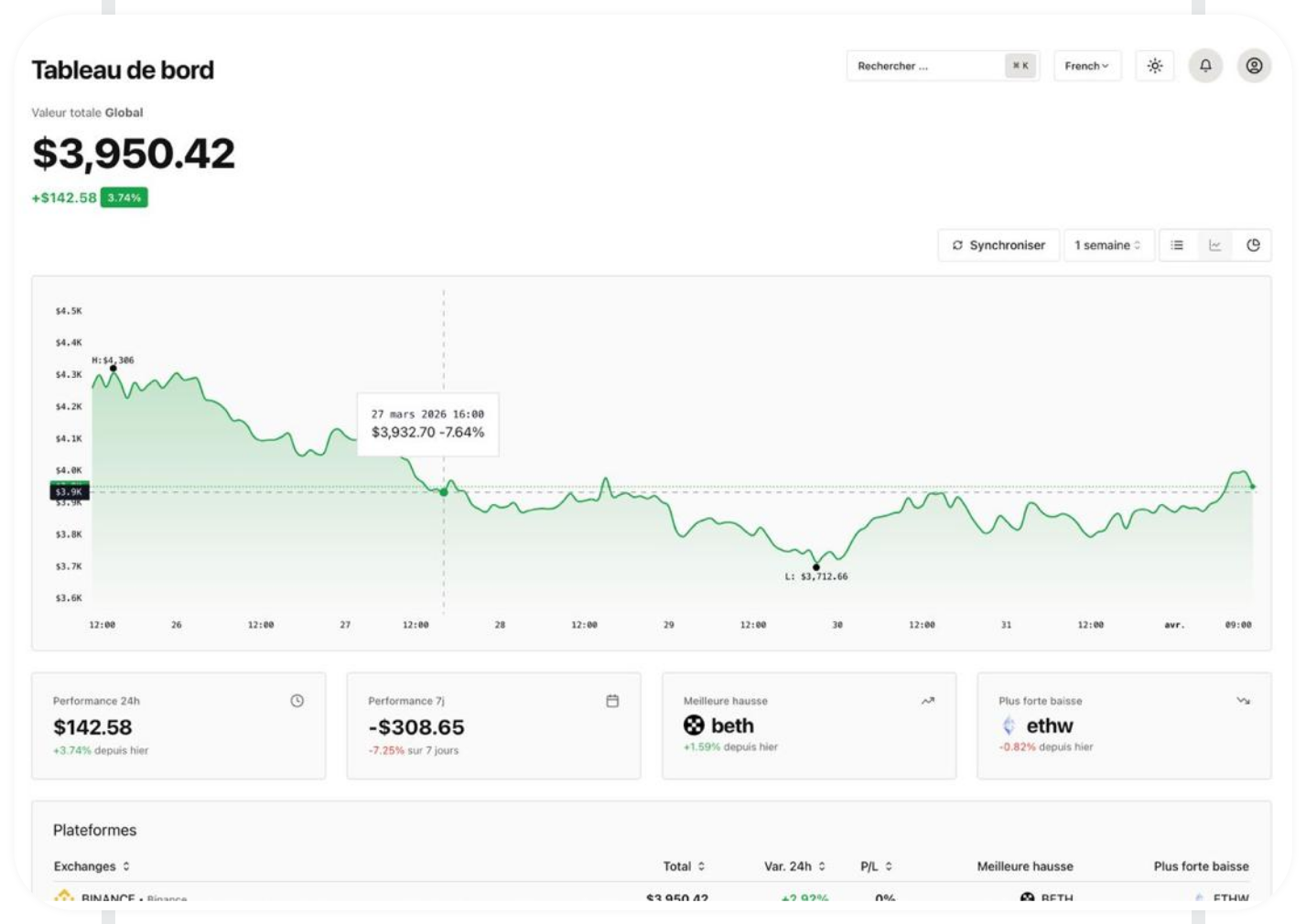
Task: Switch to the list view icon
Action: pyautogui.click(x=1177, y=245)
